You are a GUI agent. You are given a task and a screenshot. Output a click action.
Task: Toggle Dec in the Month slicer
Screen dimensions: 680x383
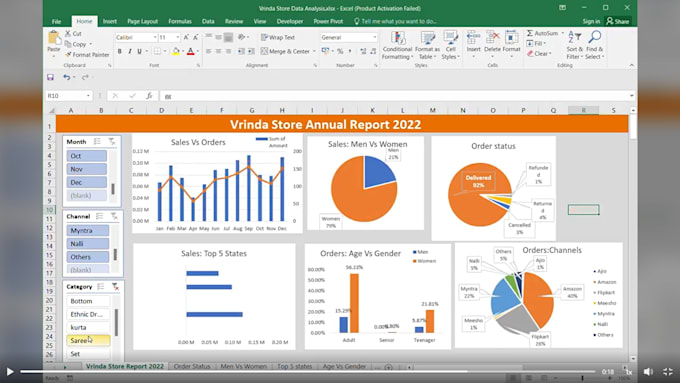[87, 182]
